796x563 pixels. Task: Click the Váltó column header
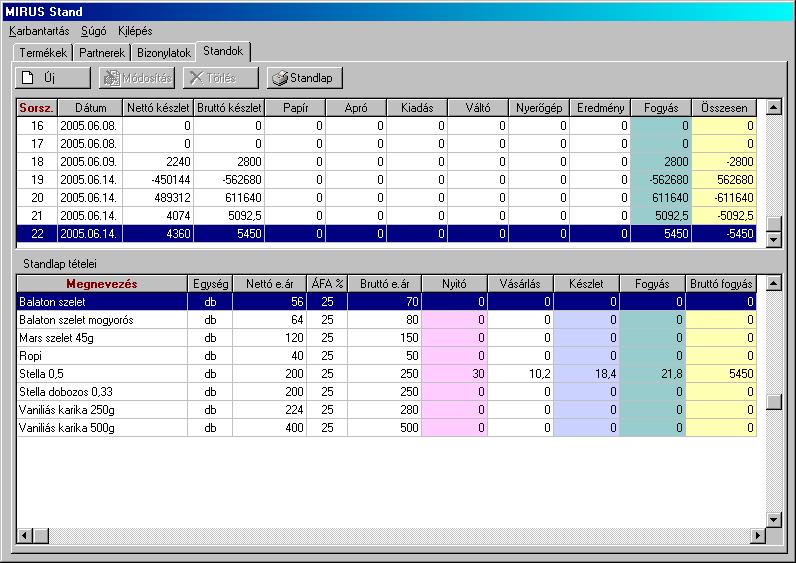tap(478, 108)
